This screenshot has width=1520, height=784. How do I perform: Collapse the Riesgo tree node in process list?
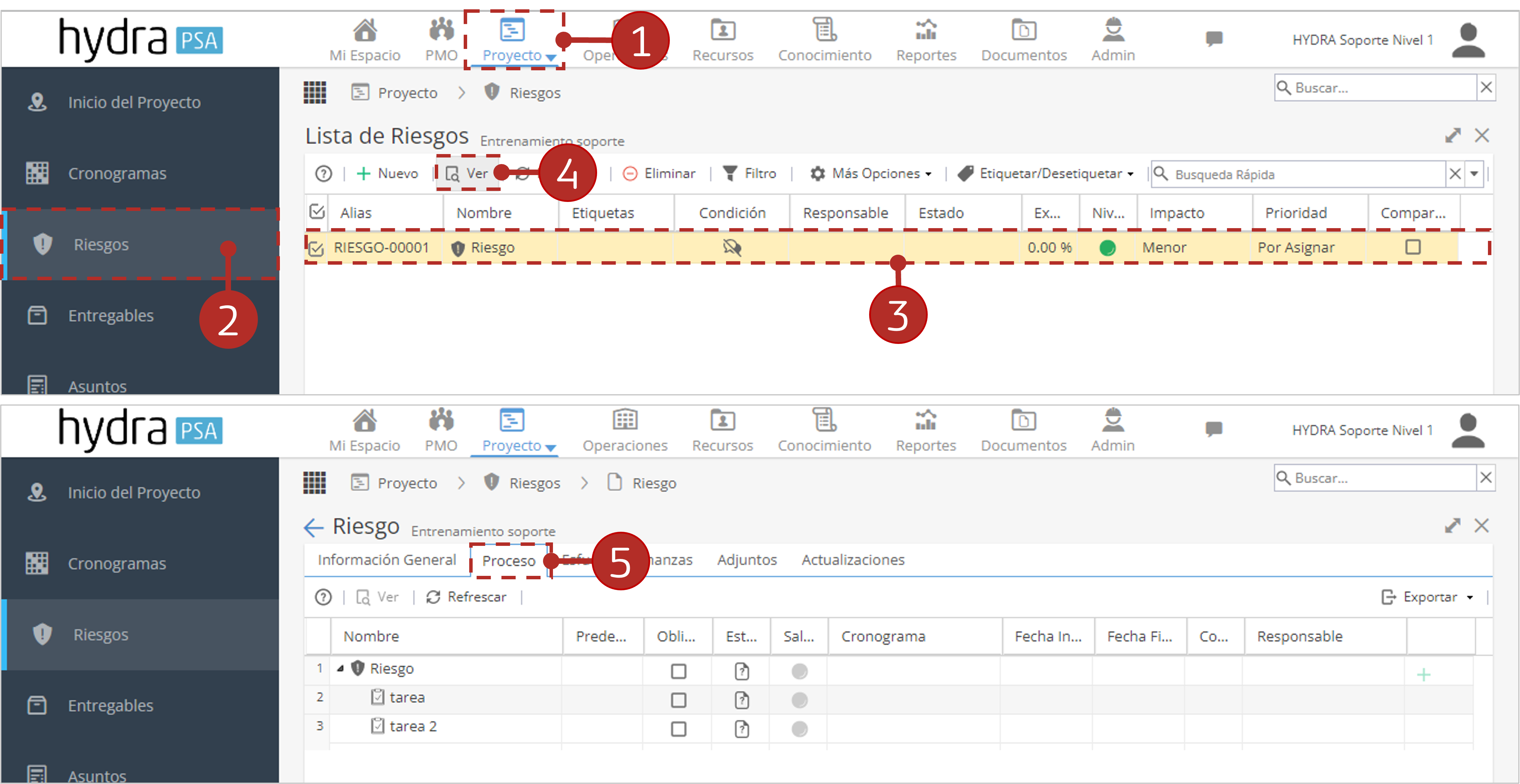click(341, 668)
